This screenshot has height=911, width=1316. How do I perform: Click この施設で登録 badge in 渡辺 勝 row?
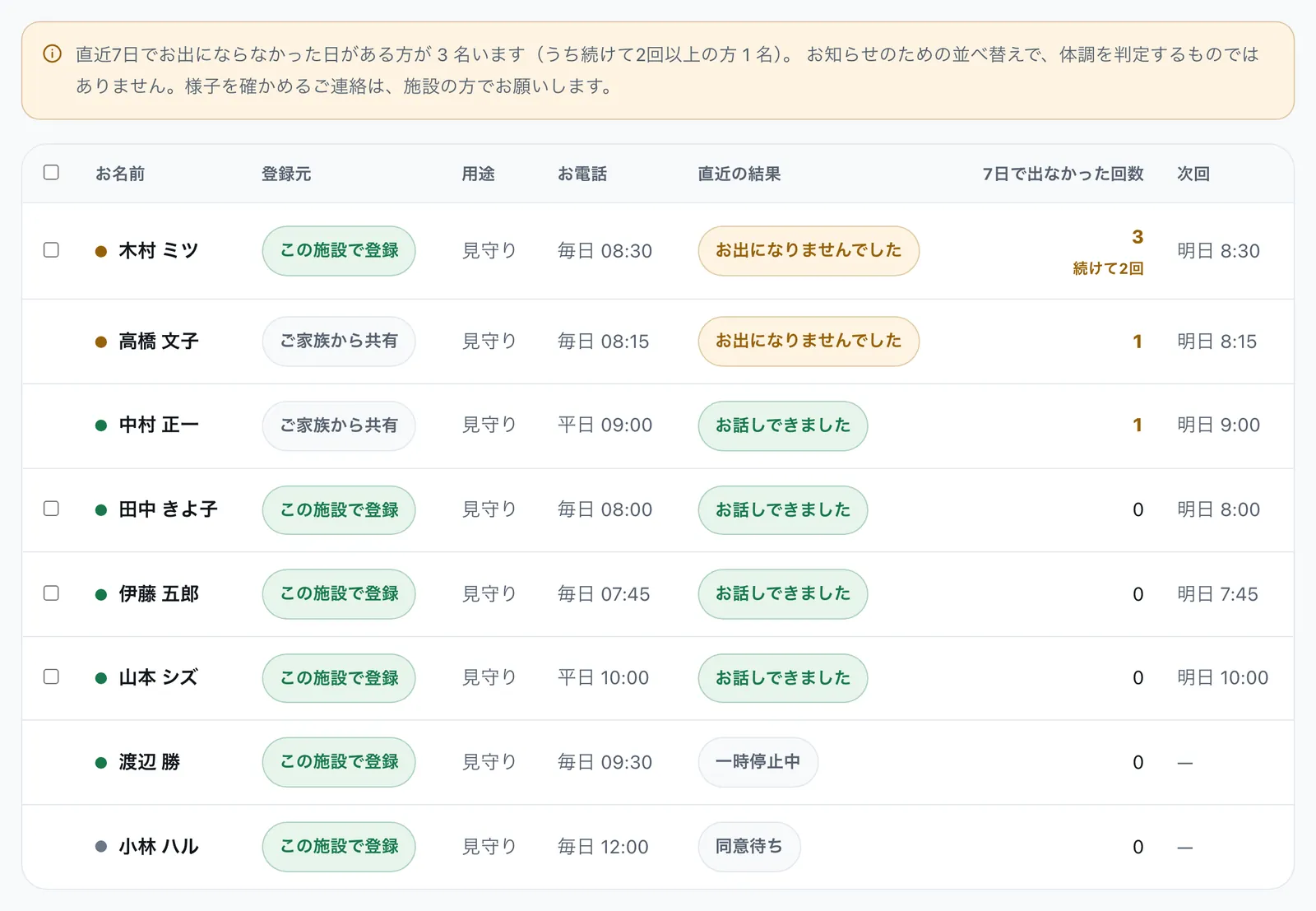(339, 762)
